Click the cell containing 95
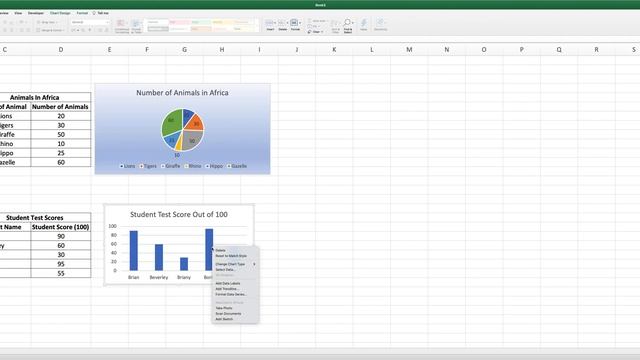Screen dimensions: 640x360 click(x=61, y=264)
